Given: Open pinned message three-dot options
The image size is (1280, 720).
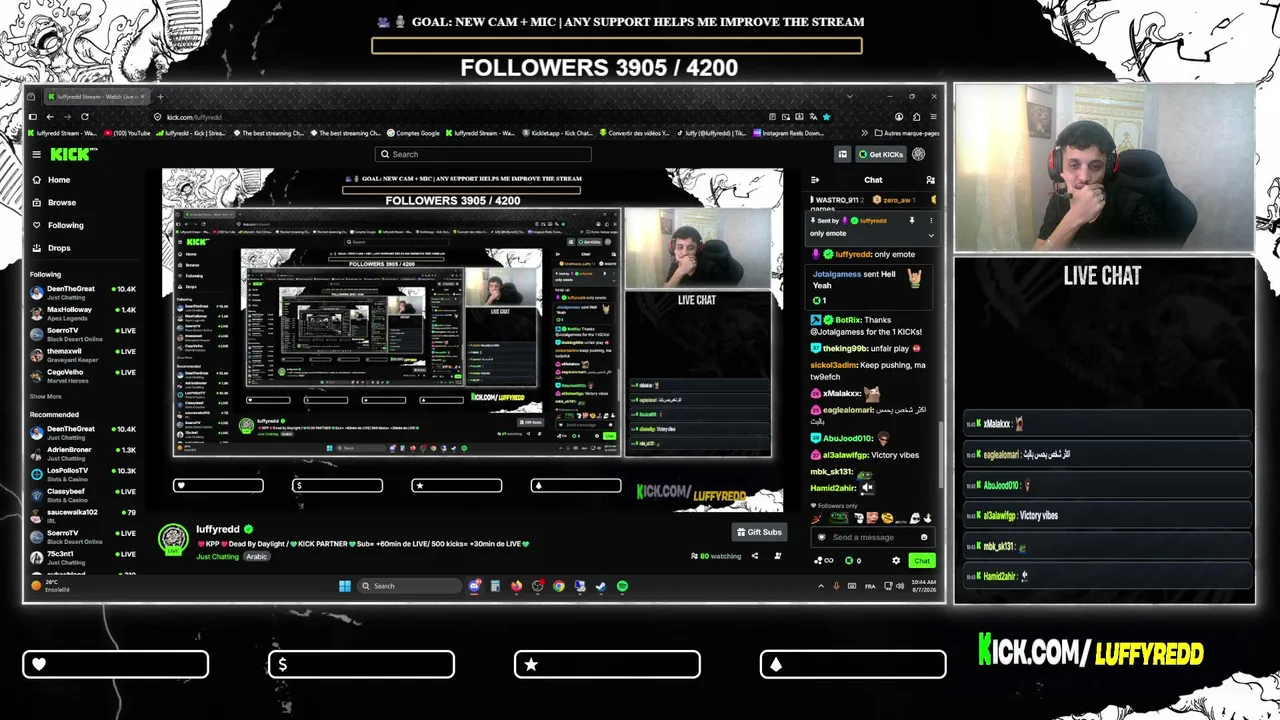Looking at the screenshot, I should 931,220.
